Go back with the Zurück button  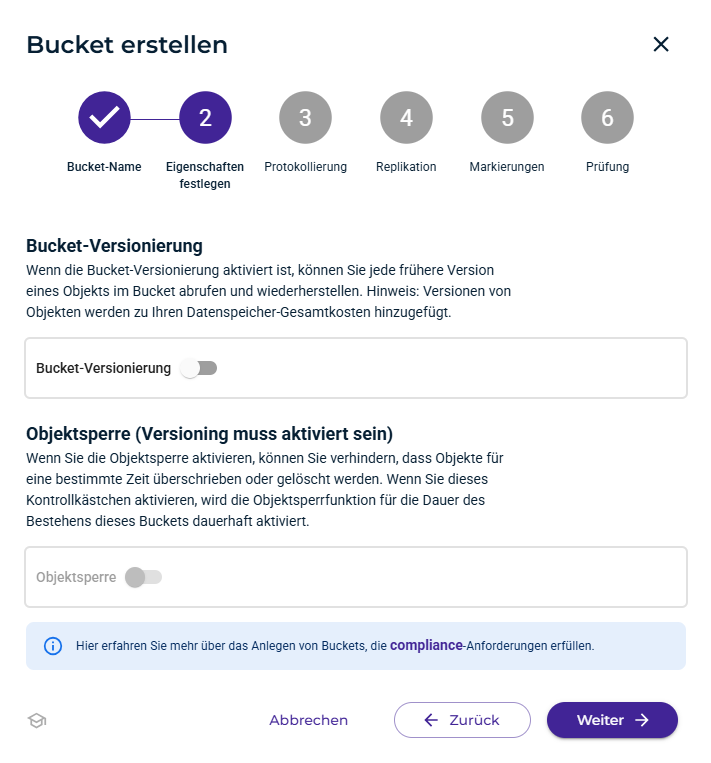[x=462, y=720]
